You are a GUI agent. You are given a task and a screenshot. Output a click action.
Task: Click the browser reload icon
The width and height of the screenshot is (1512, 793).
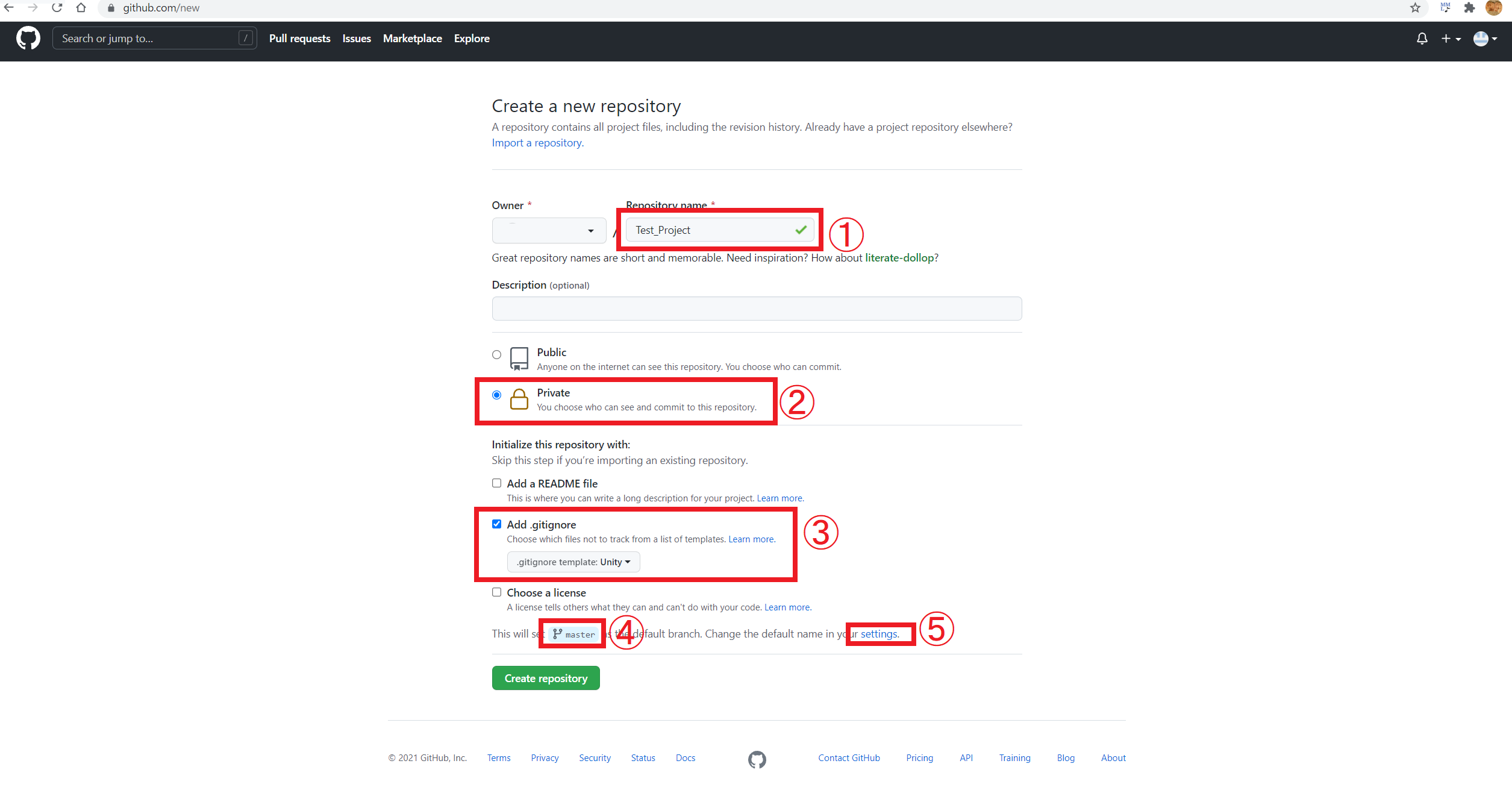pyautogui.click(x=57, y=8)
